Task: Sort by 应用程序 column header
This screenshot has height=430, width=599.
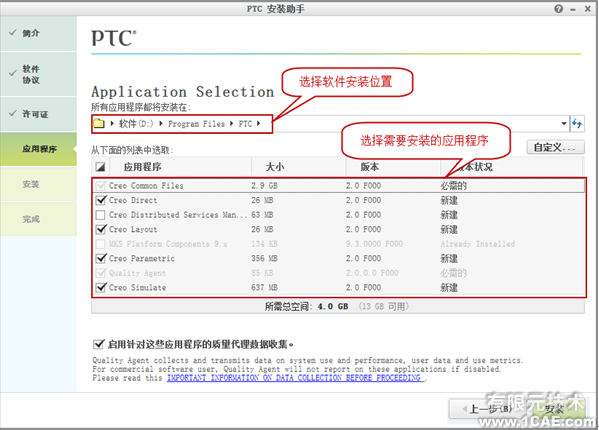Action: (142, 167)
